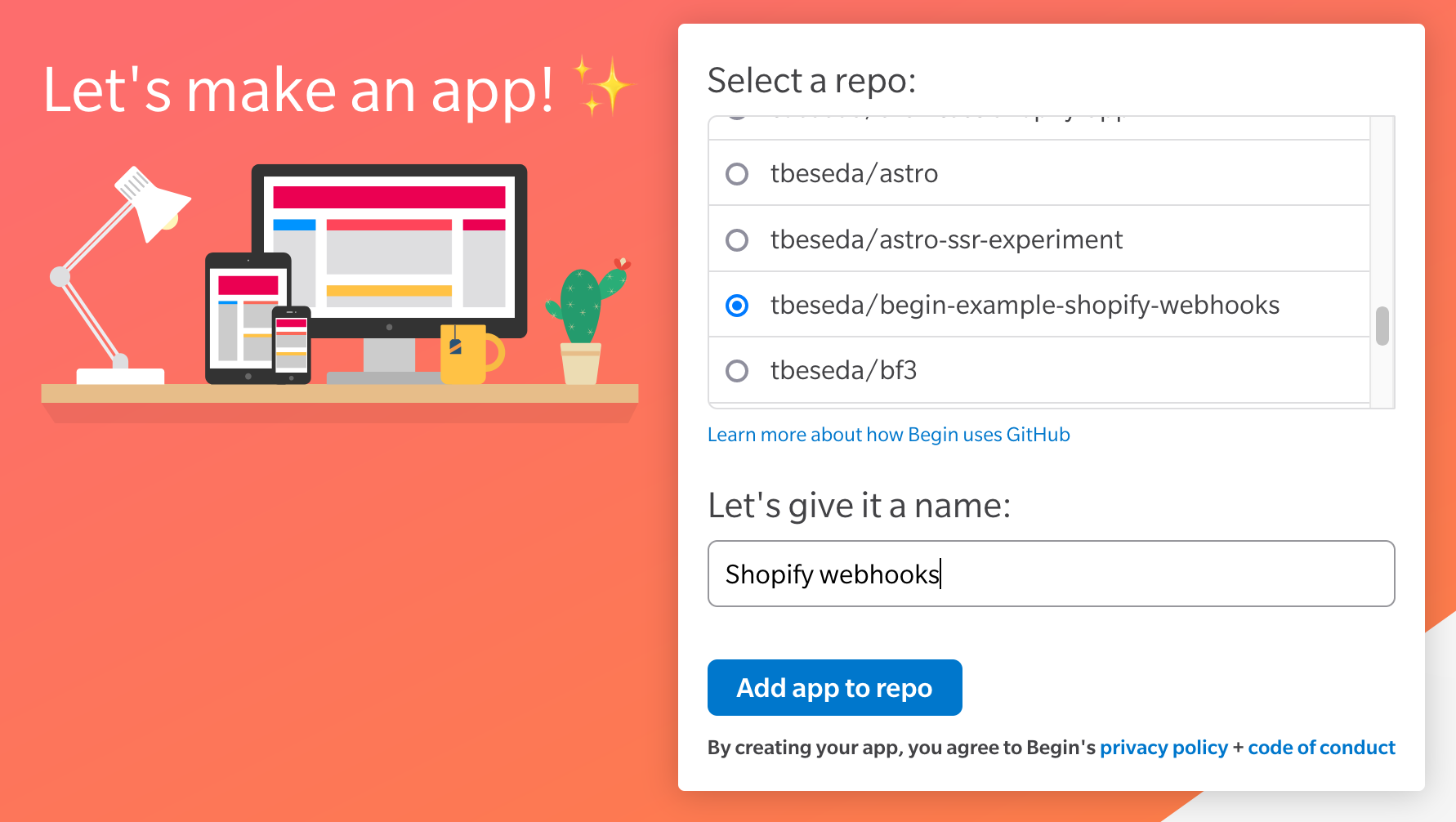Click the tbeseda/astro-ssr-experiment repo label
1456x822 pixels.
click(946, 240)
